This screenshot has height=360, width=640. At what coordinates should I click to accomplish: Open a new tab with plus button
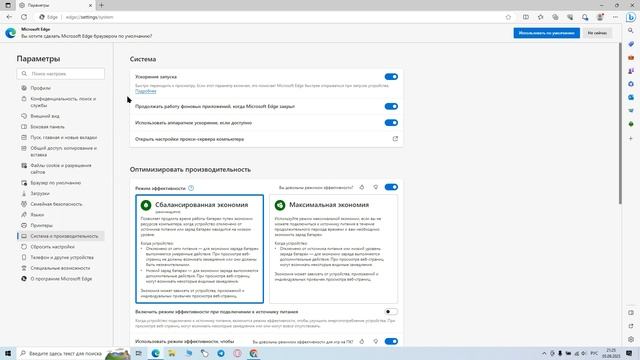[102, 5]
